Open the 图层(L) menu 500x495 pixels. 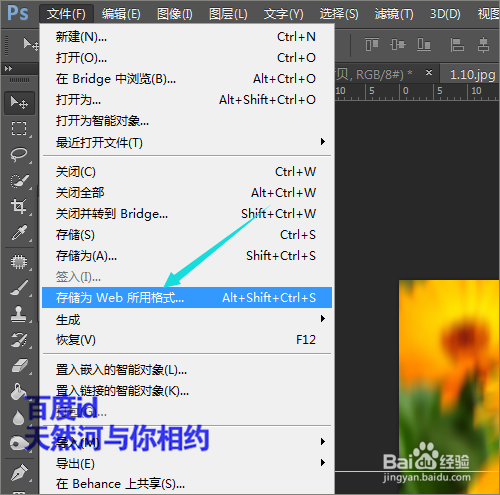[228, 14]
